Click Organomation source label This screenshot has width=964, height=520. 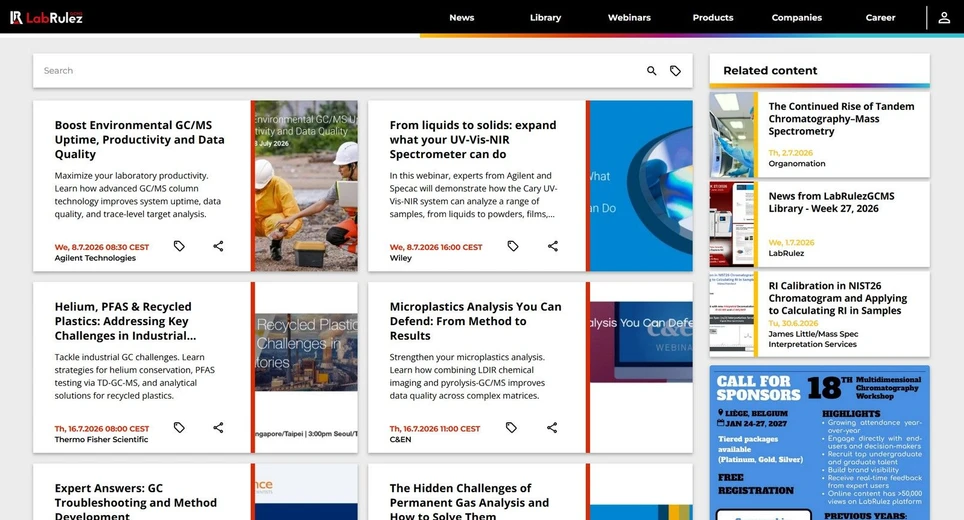point(797,163)
